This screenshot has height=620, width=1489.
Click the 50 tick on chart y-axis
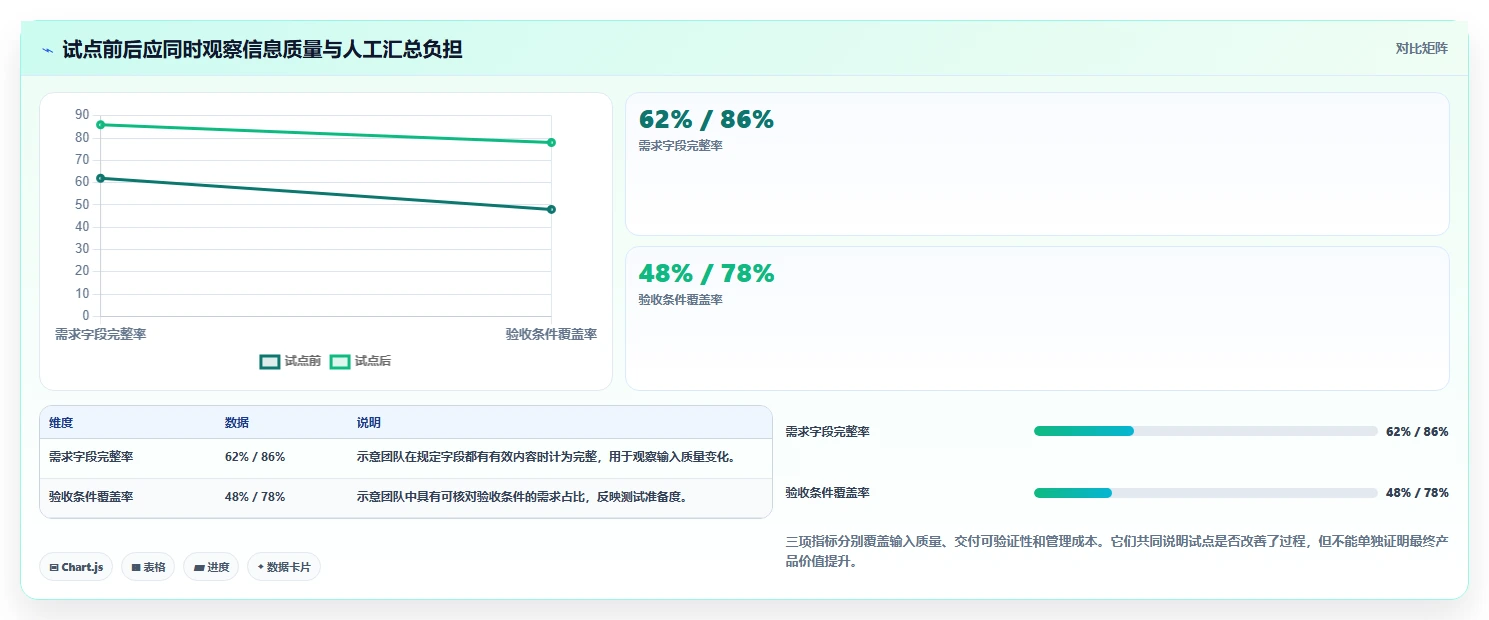(82, 204)
